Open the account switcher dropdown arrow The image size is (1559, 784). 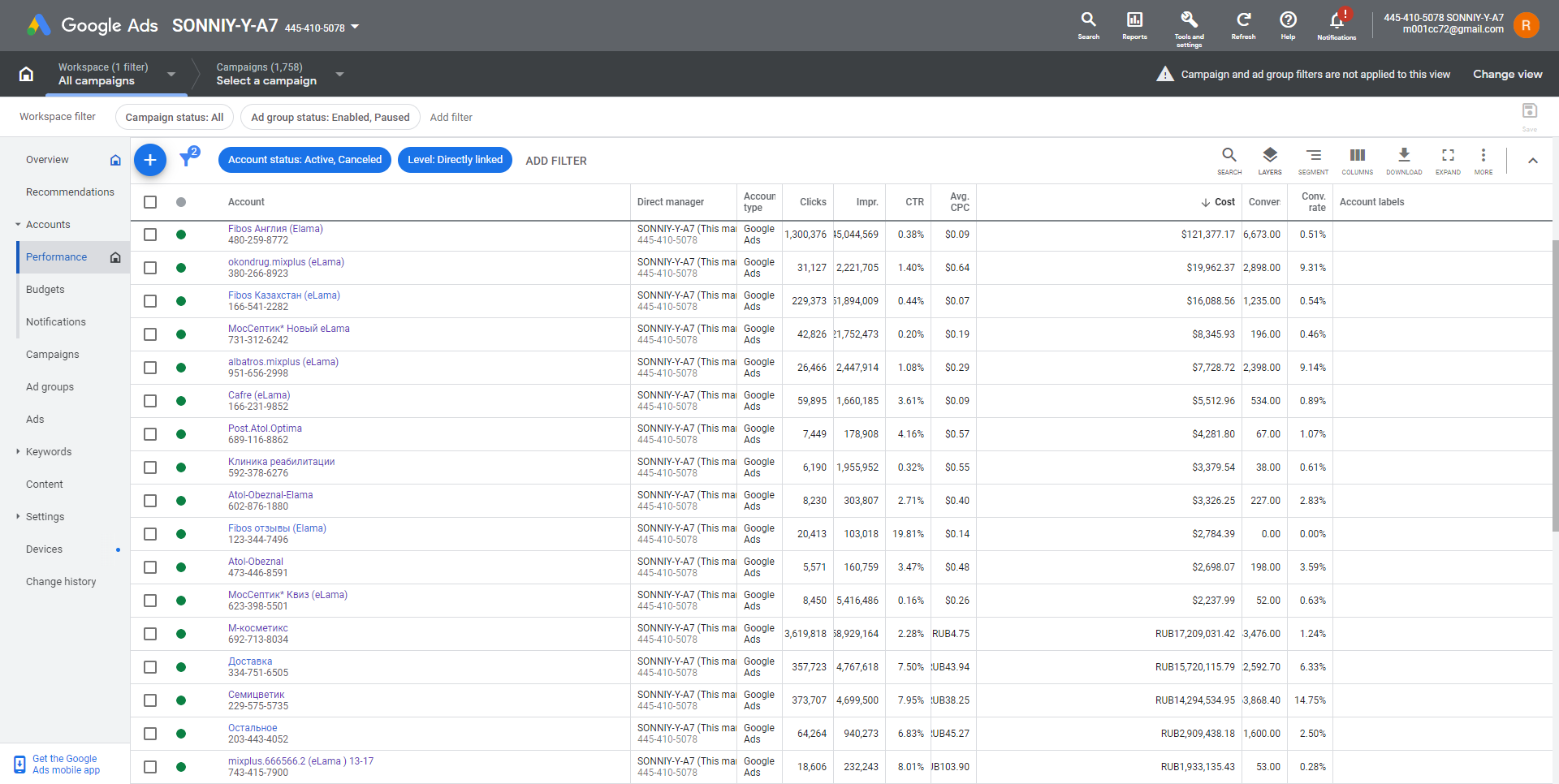coord(355,27)
